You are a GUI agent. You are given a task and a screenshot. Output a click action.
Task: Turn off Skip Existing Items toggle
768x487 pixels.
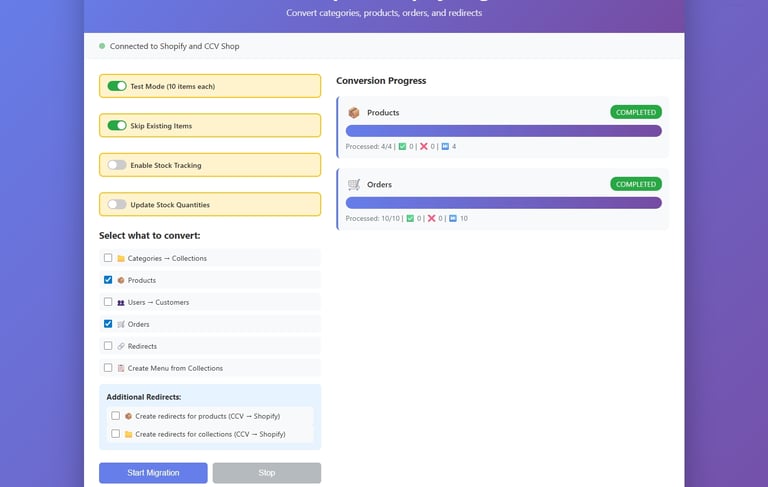(117, 126)
